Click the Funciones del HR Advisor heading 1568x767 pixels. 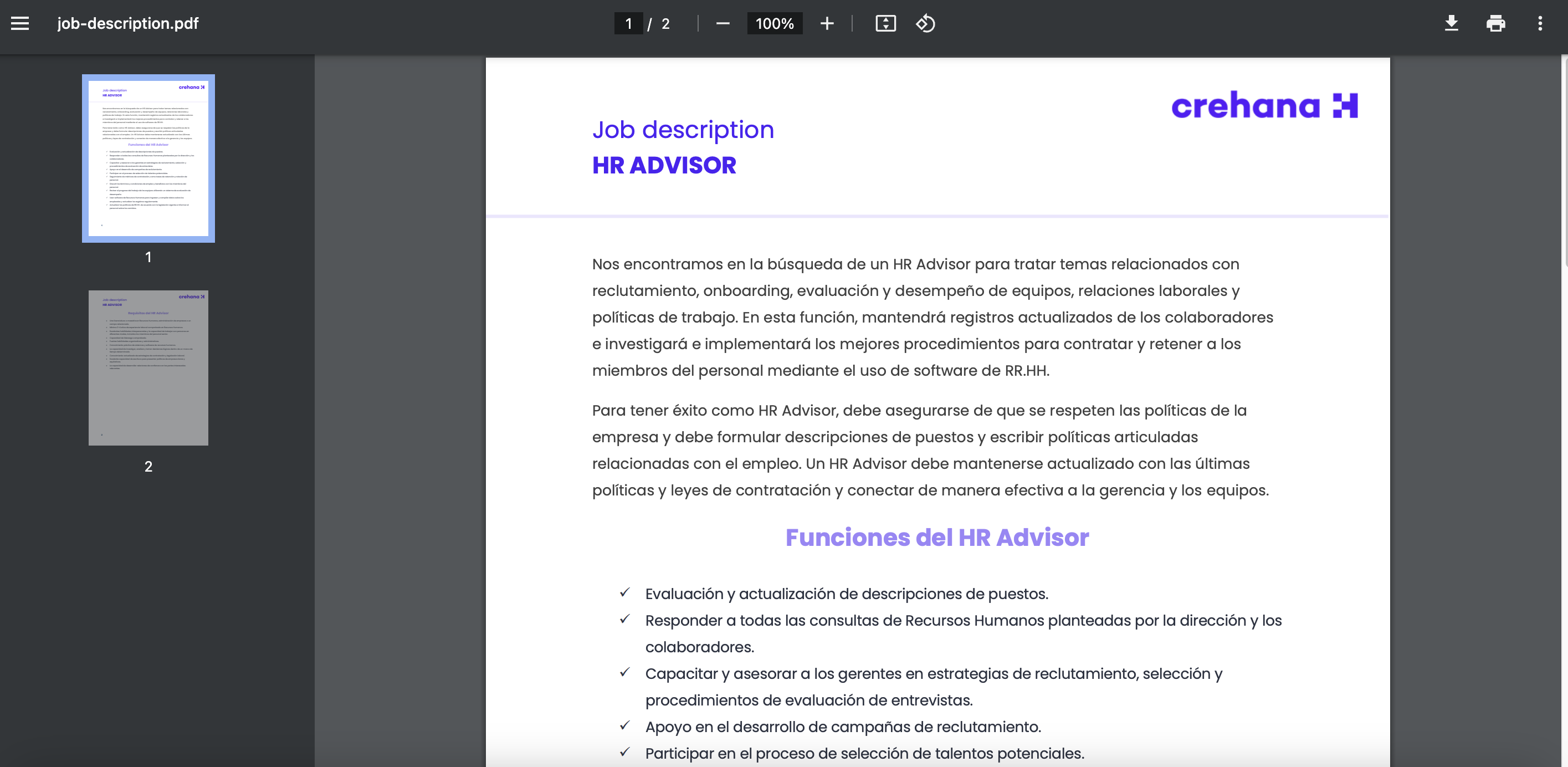point(937,538)
